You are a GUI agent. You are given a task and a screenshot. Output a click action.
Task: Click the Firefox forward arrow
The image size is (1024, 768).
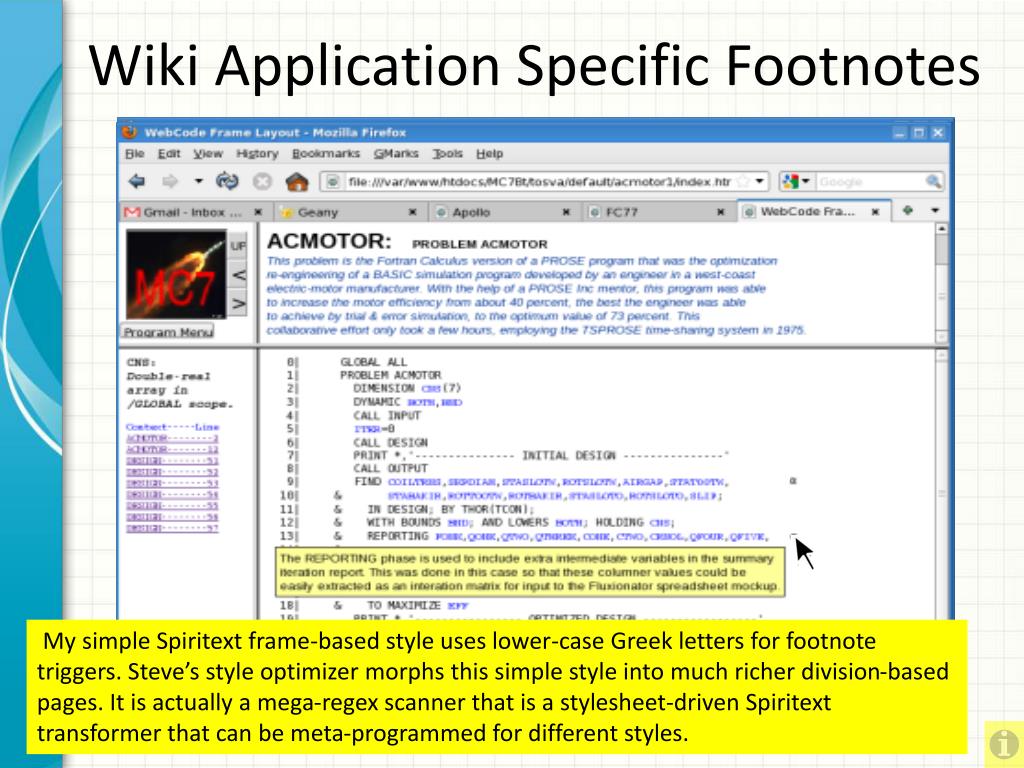point(170,182)
